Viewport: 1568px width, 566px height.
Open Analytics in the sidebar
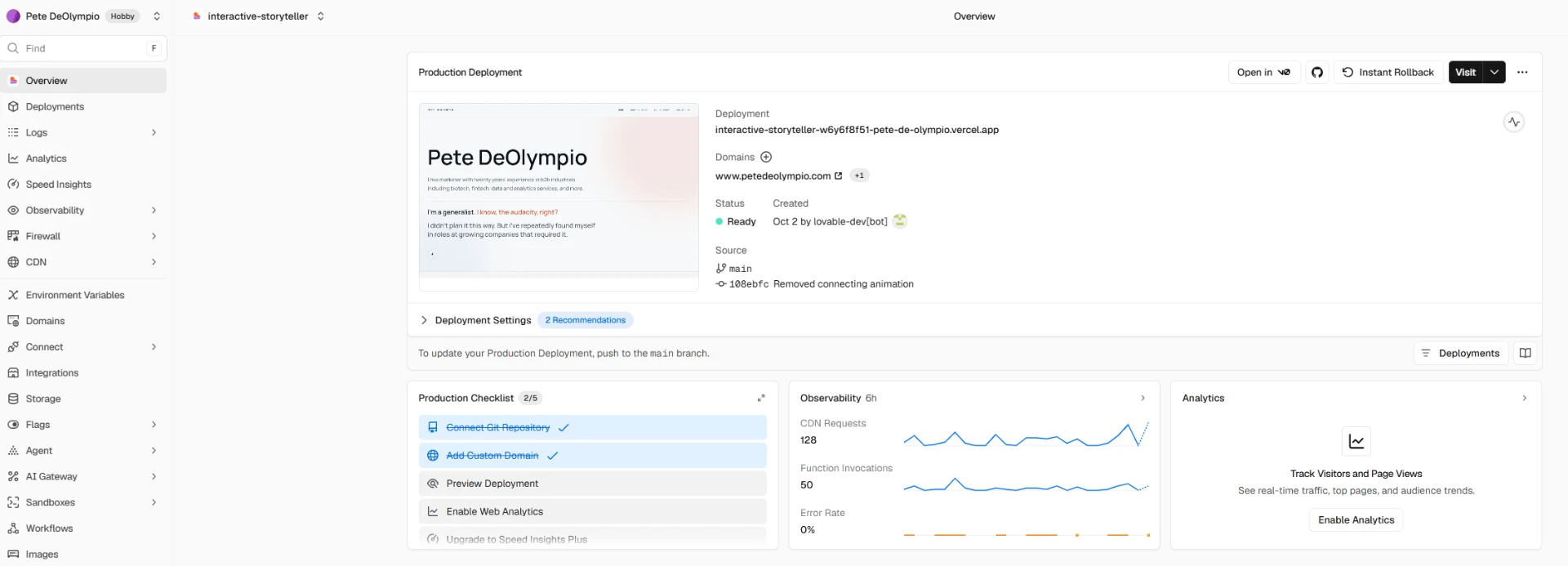coord(84,158)
